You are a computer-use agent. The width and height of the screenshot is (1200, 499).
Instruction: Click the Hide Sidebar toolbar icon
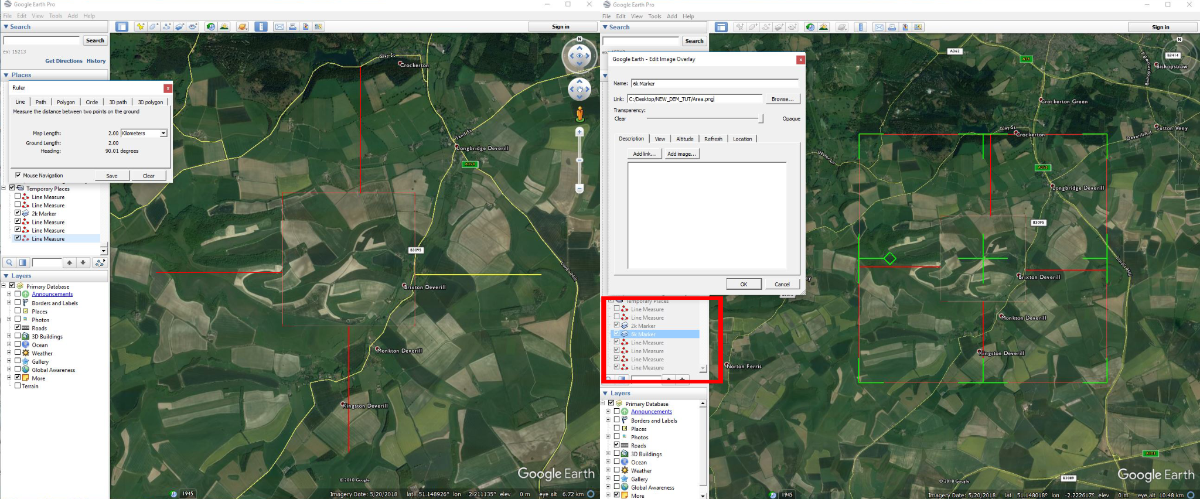point(122,26)
